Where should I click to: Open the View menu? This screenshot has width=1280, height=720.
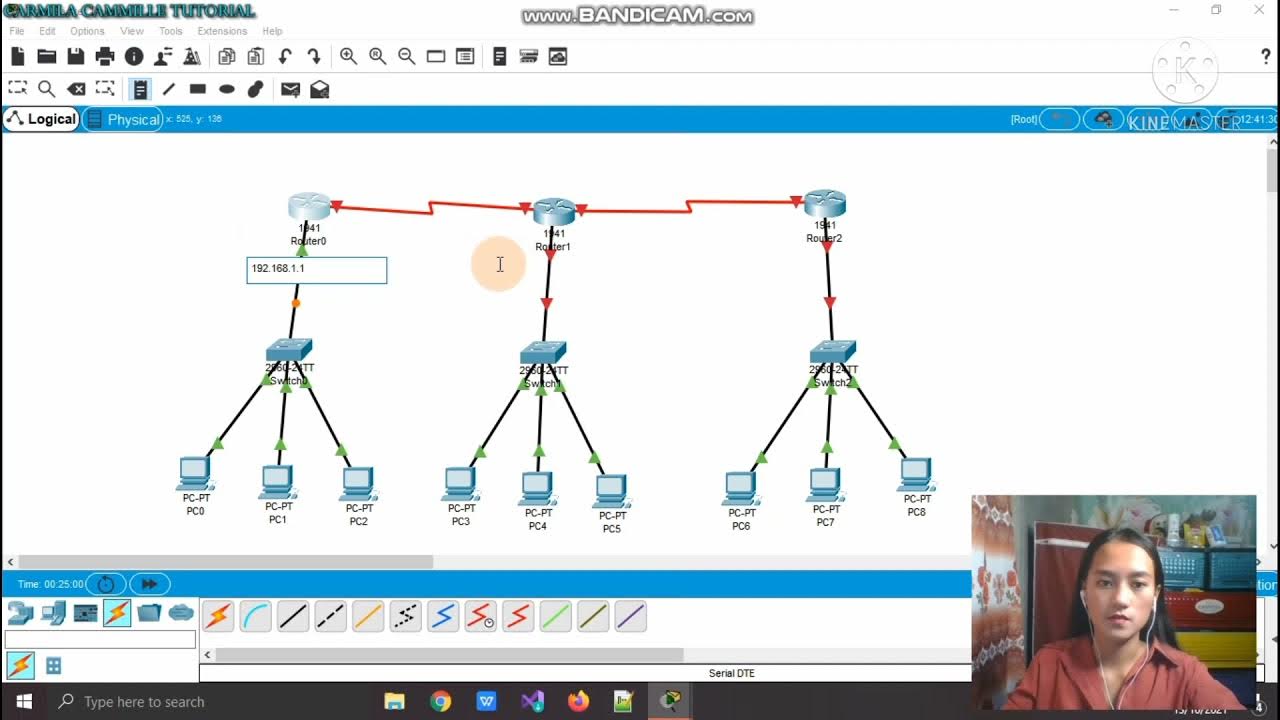(132, 31)
